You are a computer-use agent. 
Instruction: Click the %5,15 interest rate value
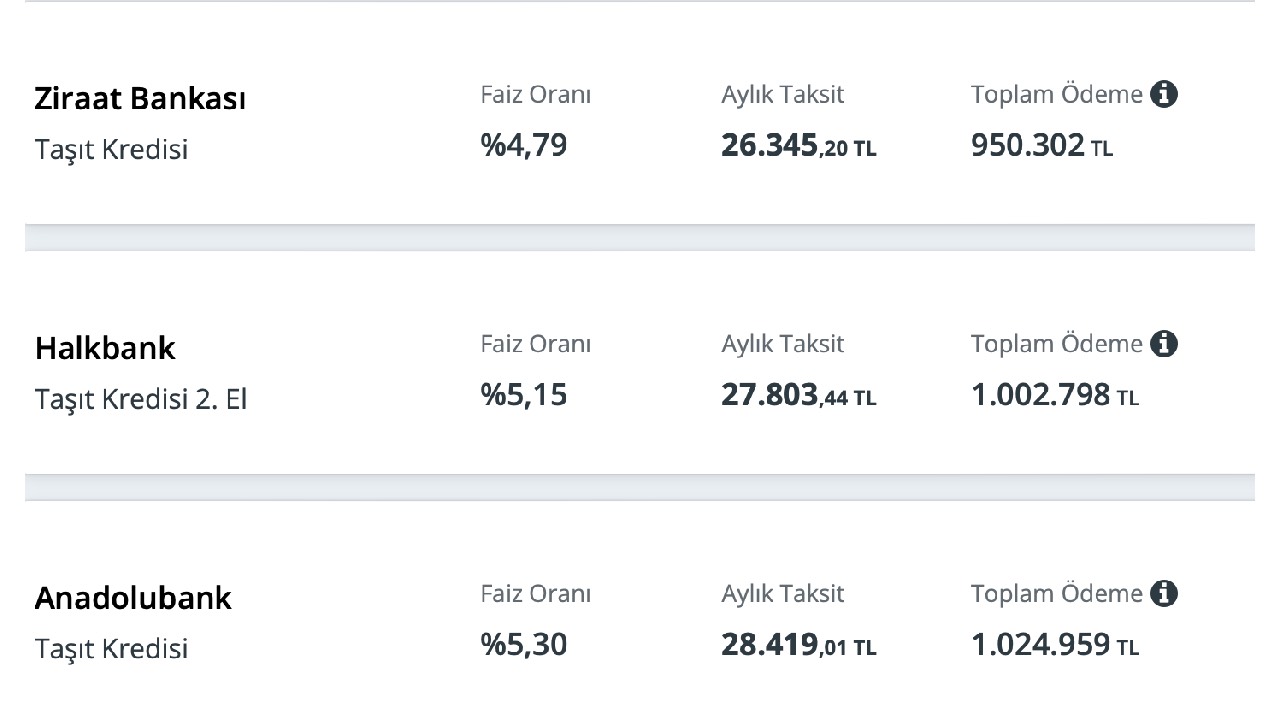coord(524,395)
